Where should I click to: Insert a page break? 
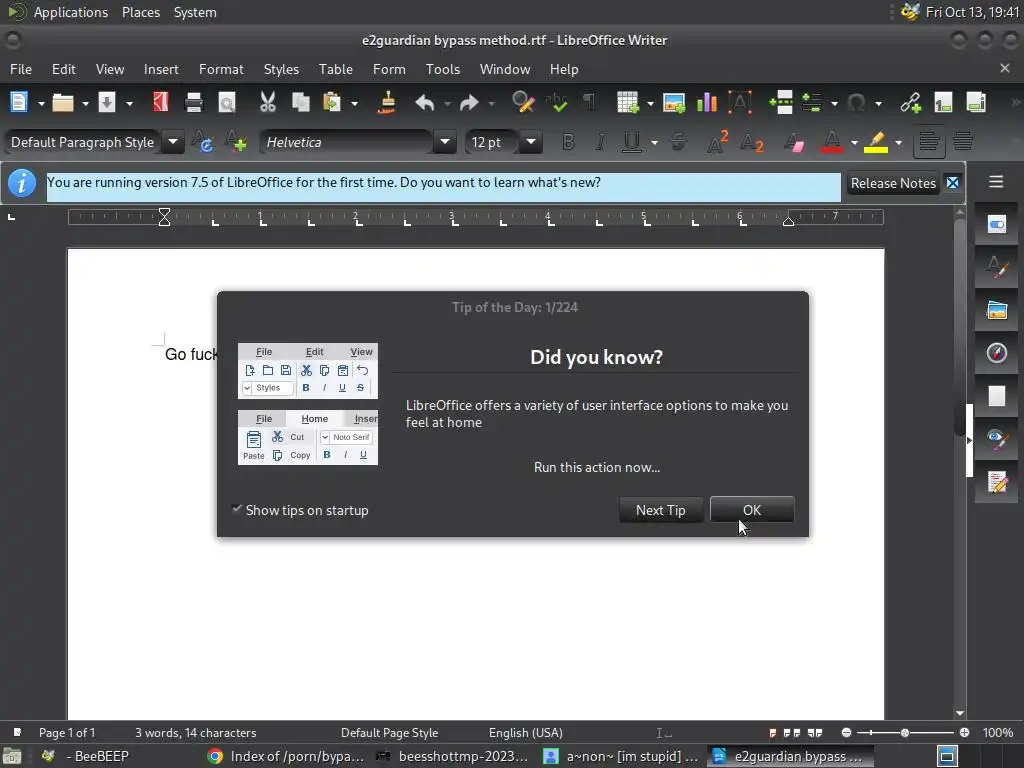[781, 103]
